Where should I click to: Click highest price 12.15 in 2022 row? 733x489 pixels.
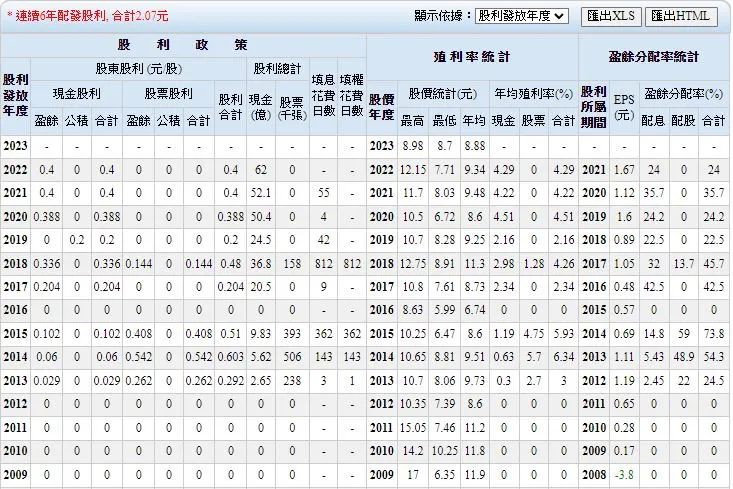pos(413,169)
